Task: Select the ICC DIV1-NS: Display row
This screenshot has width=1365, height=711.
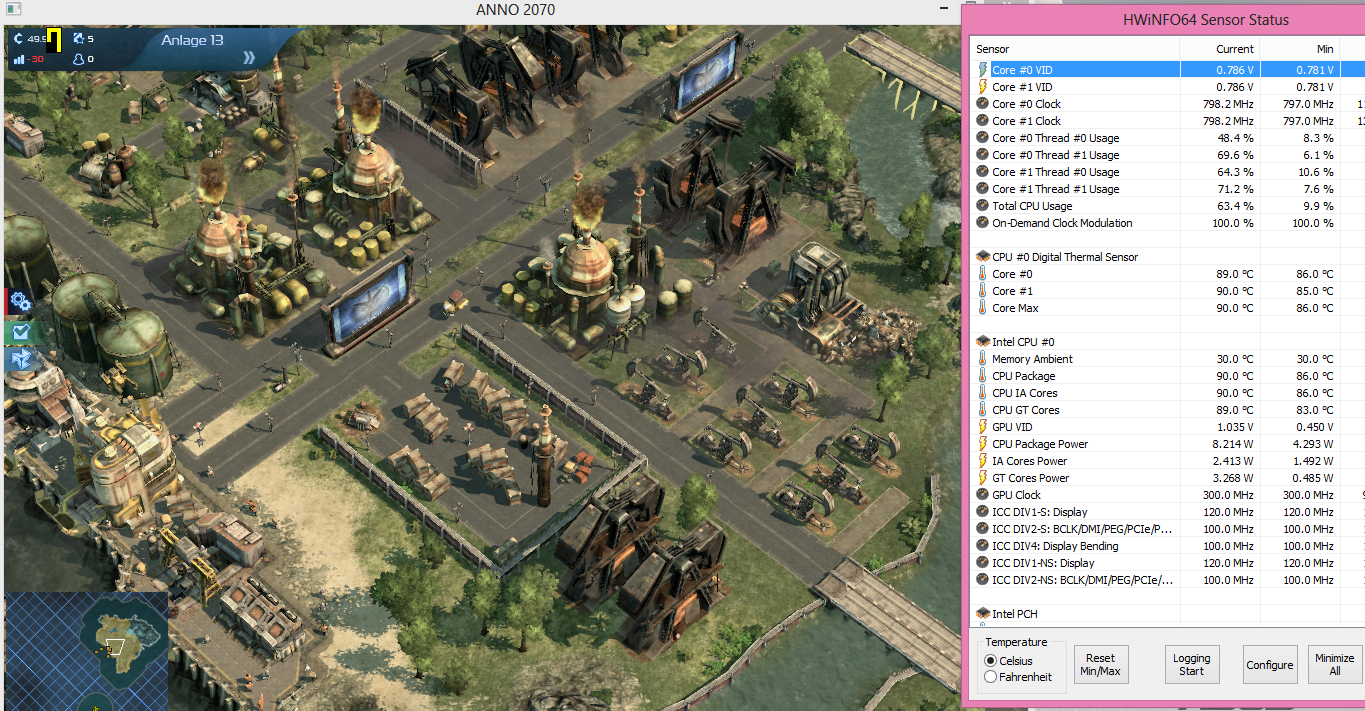Action: click(x=1168, y=563)
